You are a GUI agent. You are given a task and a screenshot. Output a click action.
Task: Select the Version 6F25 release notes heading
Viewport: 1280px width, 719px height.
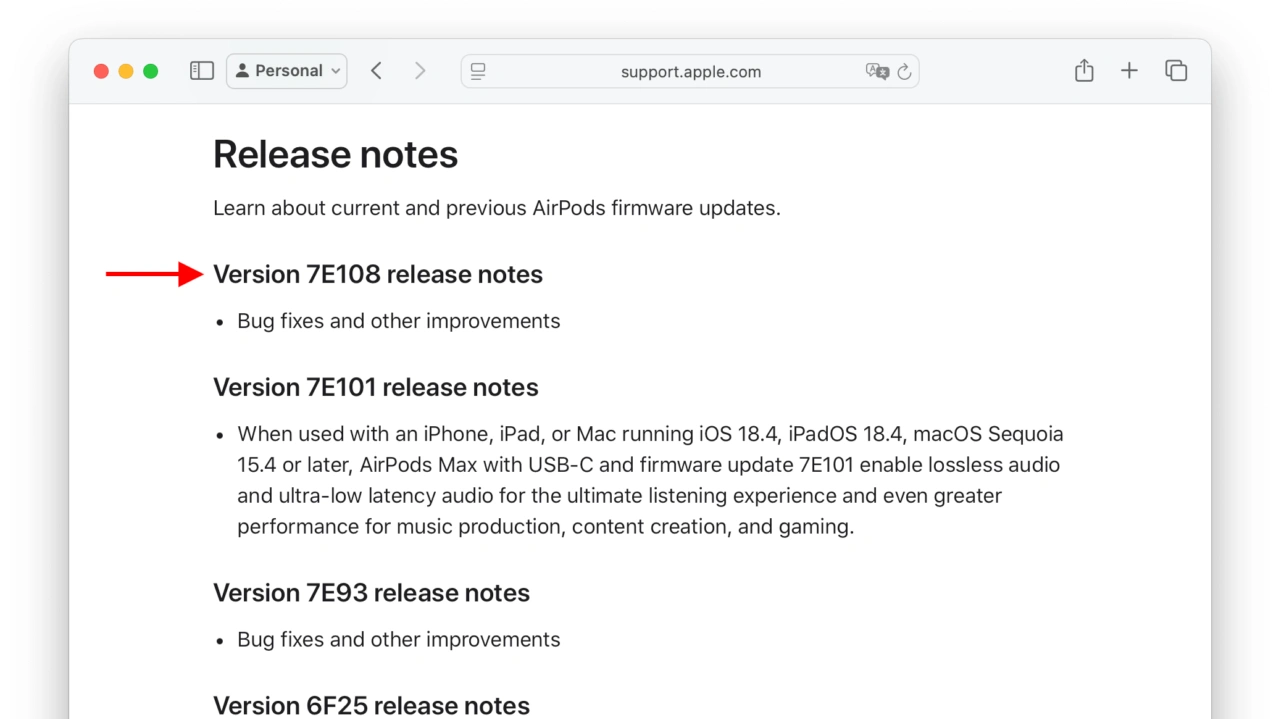[x=371, y=705]
